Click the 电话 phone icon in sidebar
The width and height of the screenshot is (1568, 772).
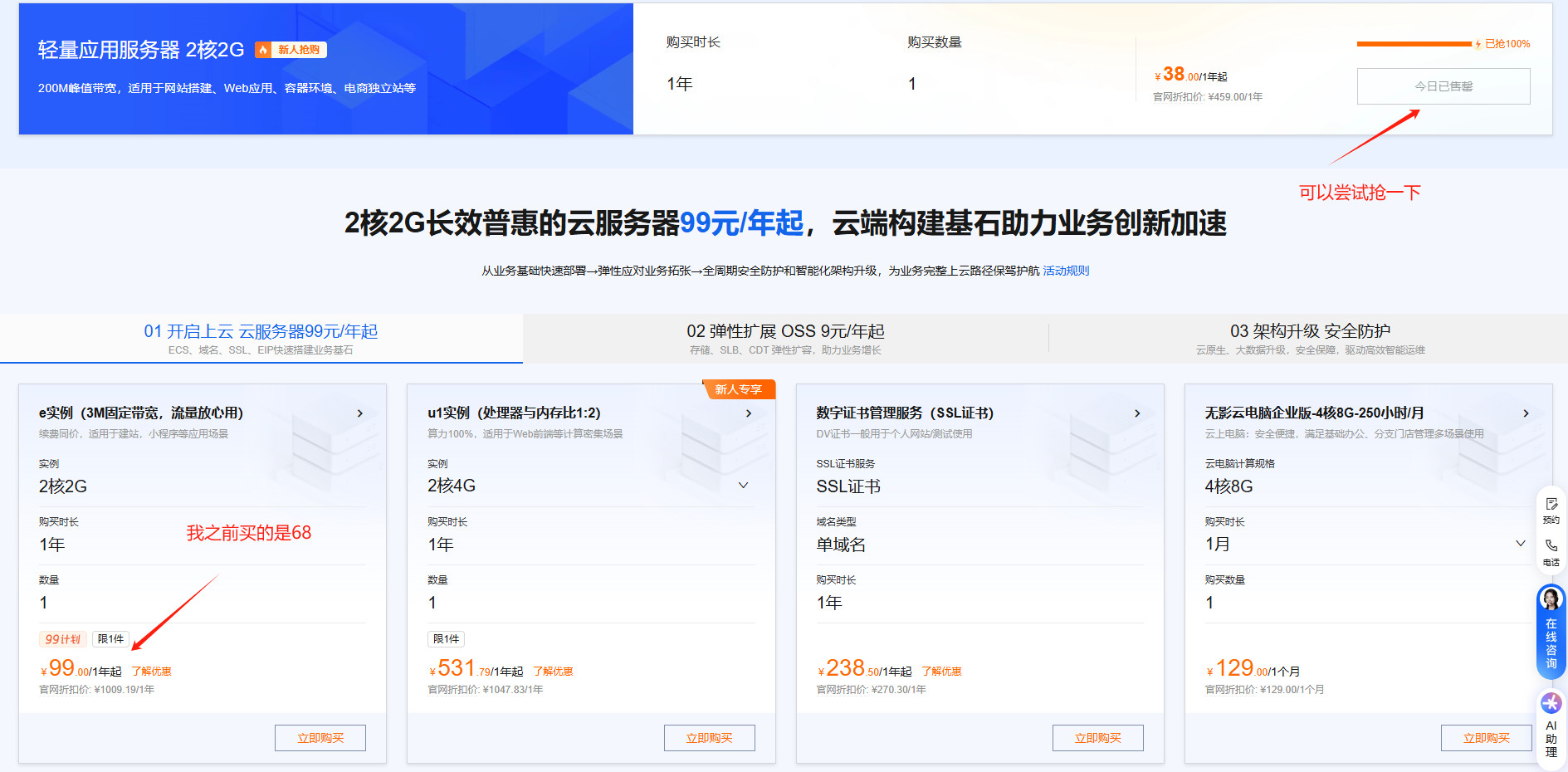(x=1551, y=551)
